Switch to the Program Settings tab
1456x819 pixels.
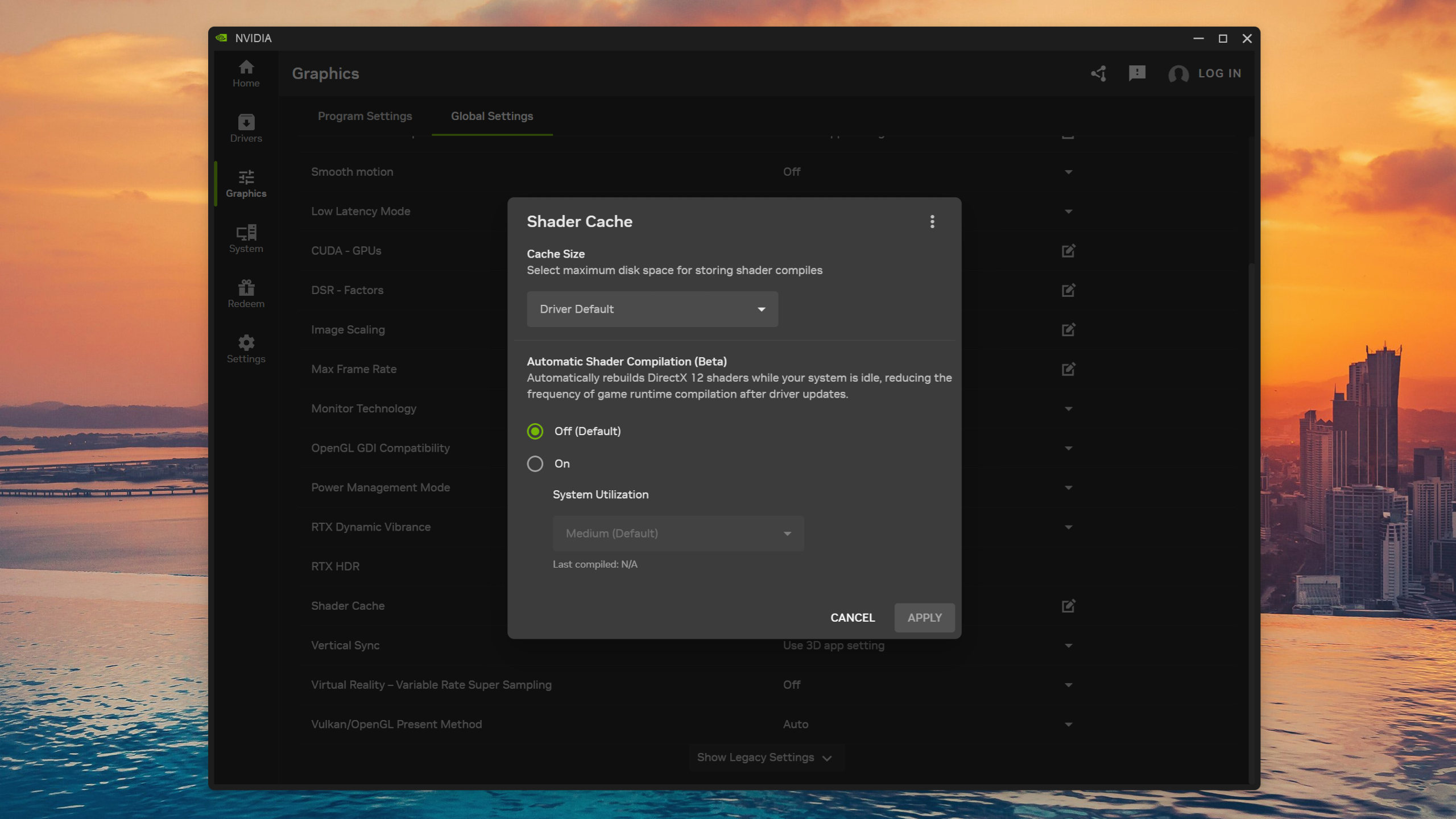coord(365,116)
